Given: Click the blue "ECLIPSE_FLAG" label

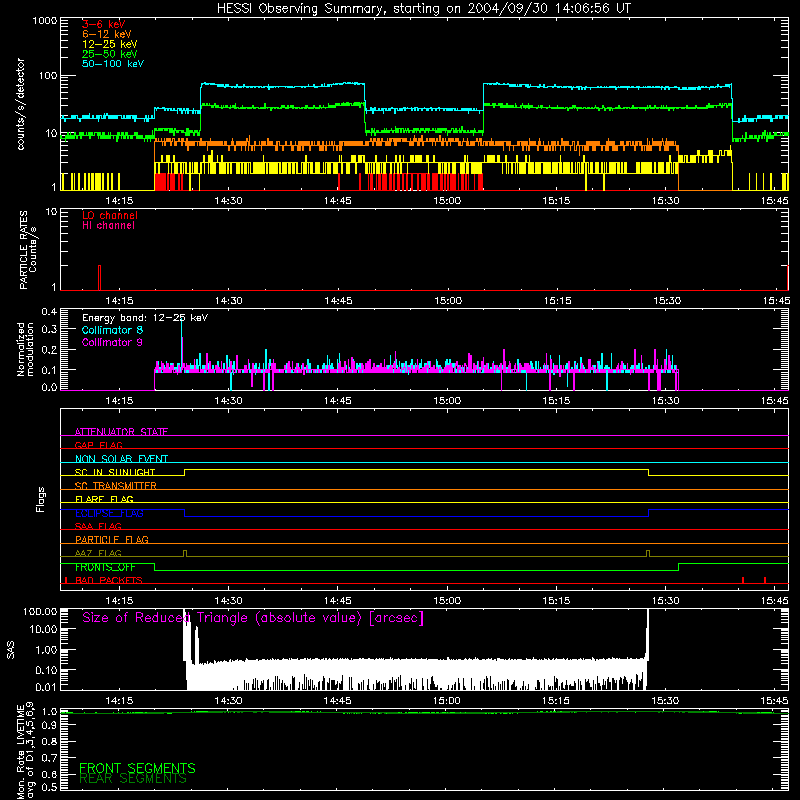Looking at the screenshot, I should pyautogui.click(x=109, y=513).
